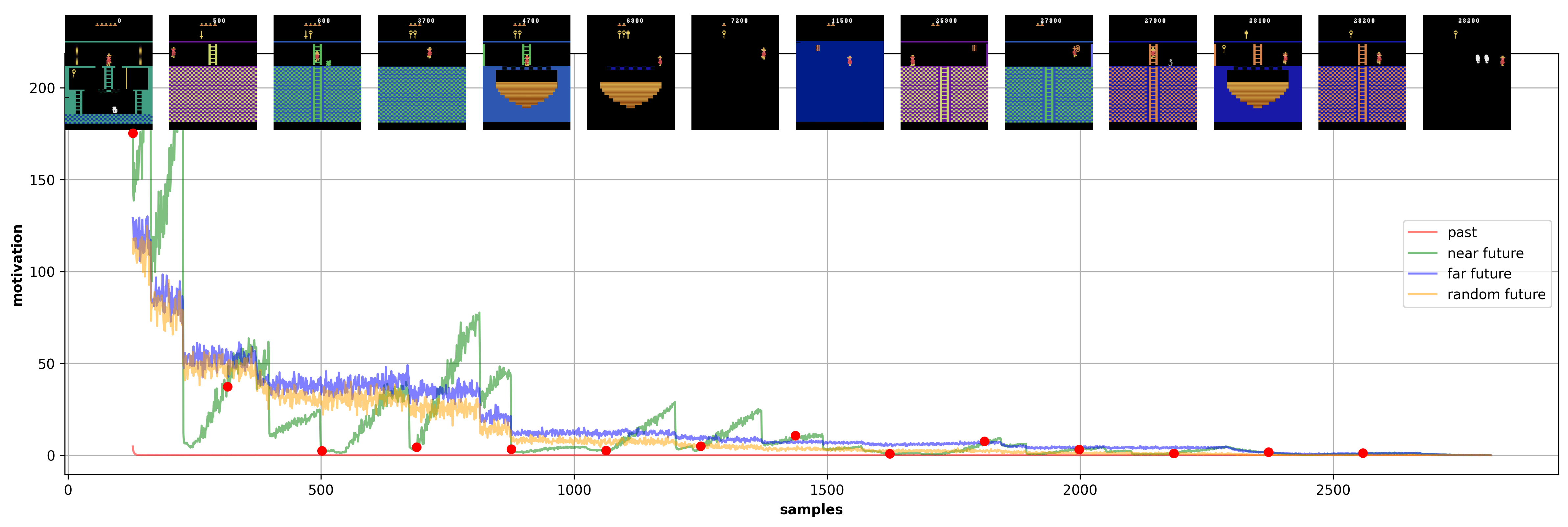This screenshot has height=527, width=1568.
Task: Click the red marker at sample 500
Action: [x=322, y=451]
